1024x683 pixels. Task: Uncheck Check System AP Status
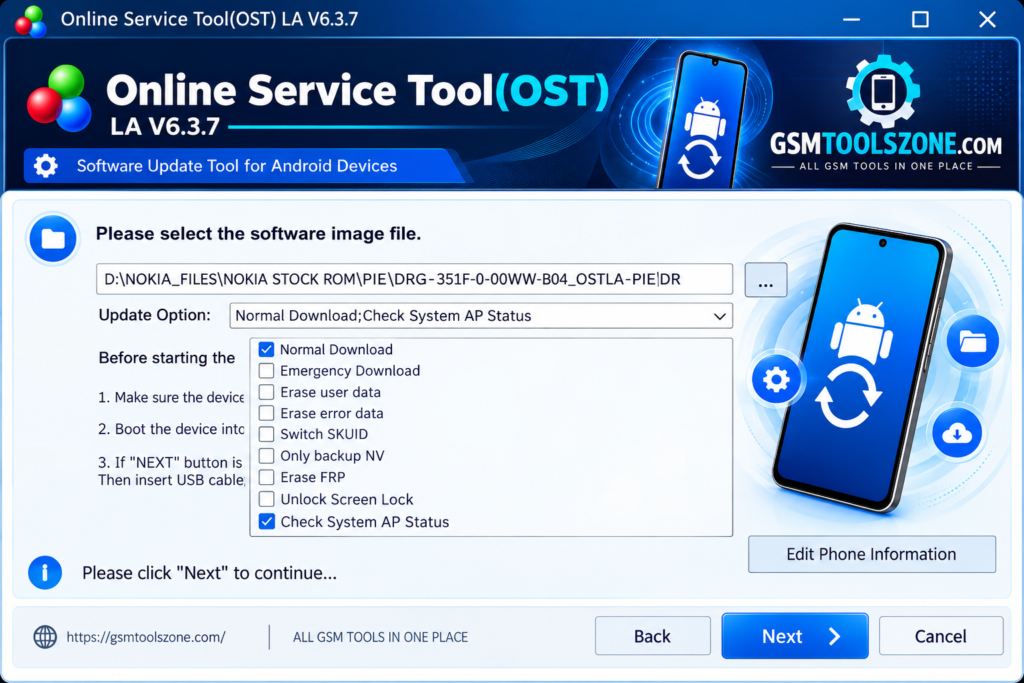point(266,522)
